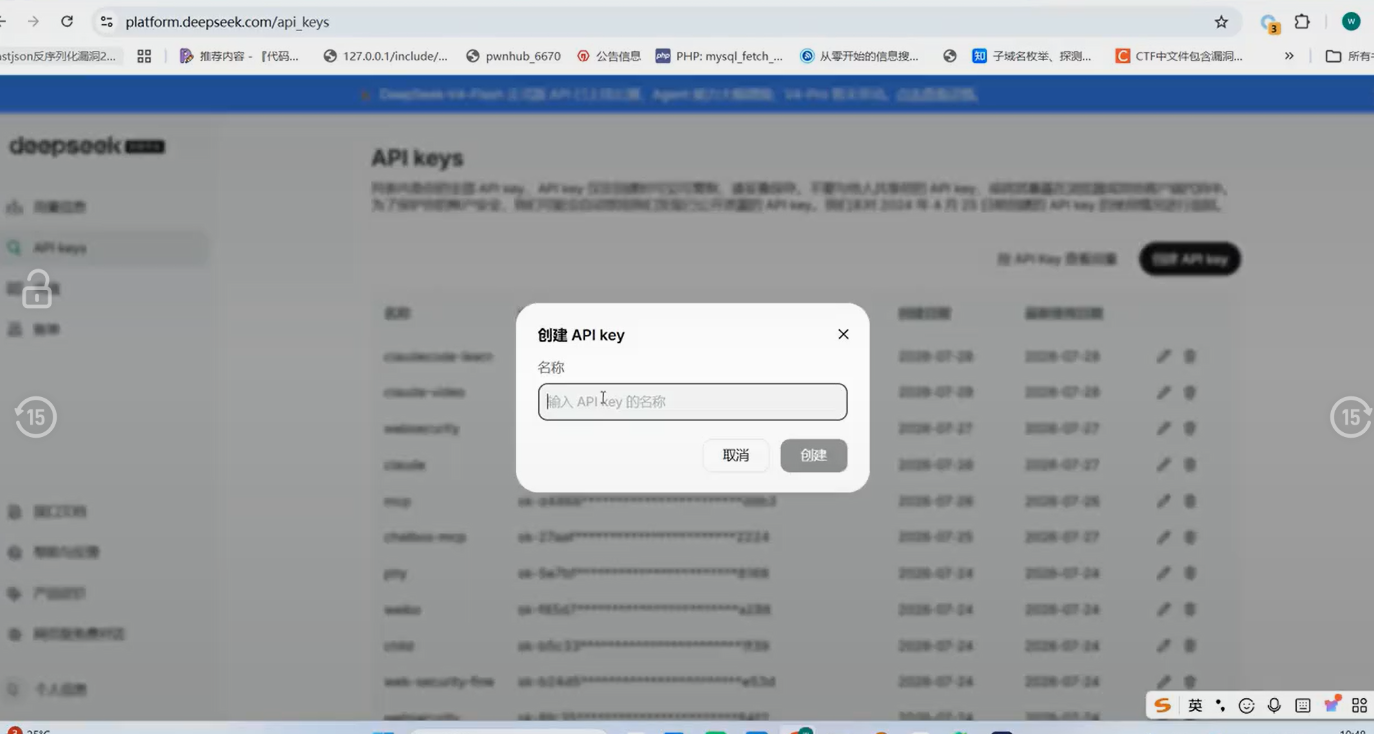Open the 子域名枚举 bookmark
This screenshot has height=734, width=1374.
click(x=1032, y=56)
